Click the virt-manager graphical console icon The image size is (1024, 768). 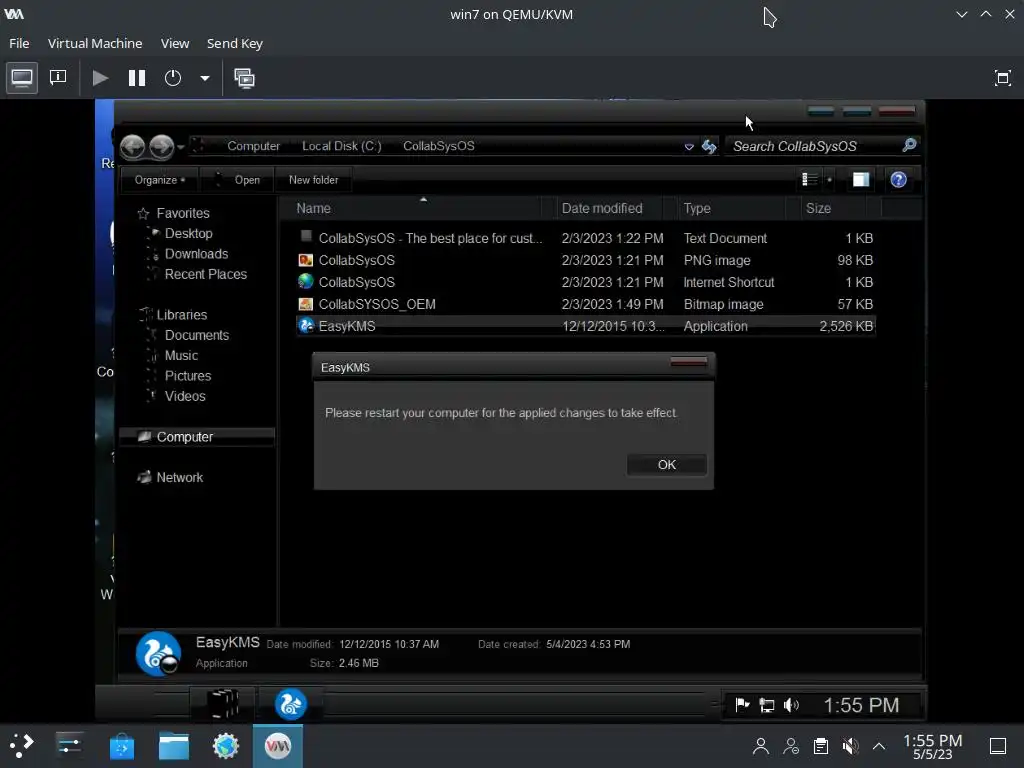22,78
